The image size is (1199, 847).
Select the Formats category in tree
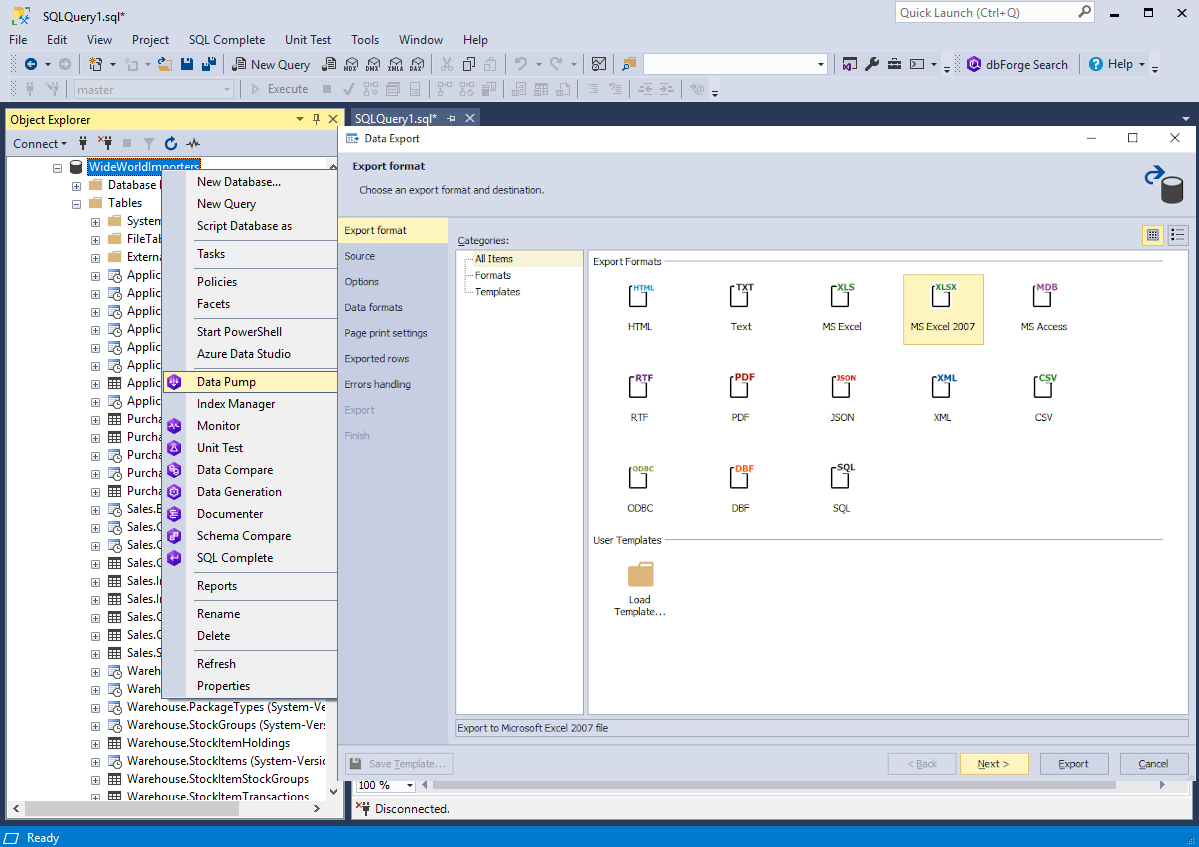point(492,275)
